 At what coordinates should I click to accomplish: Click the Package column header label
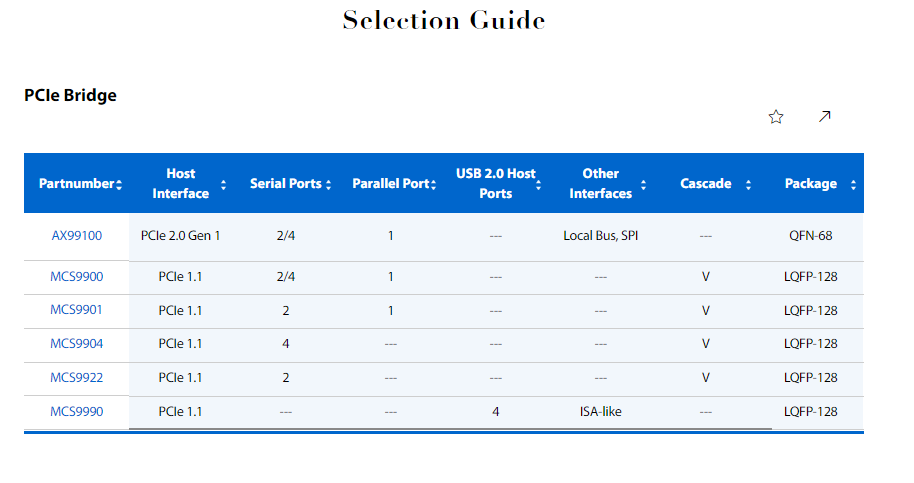[810, 184]
